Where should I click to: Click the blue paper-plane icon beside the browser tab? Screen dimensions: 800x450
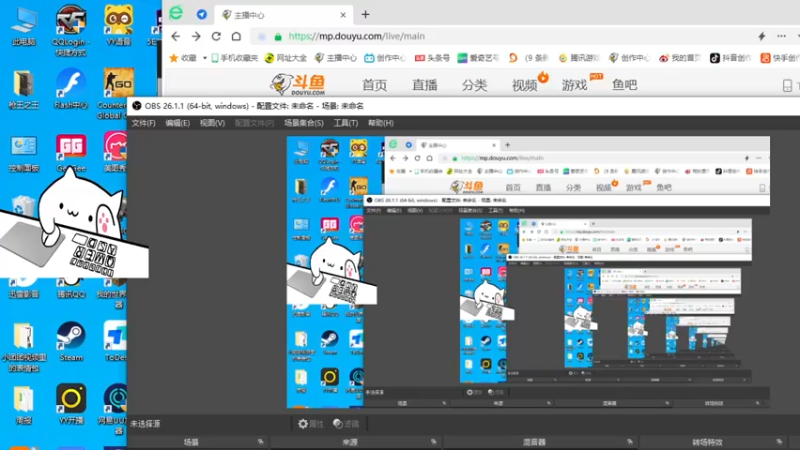tap(202, 14)
